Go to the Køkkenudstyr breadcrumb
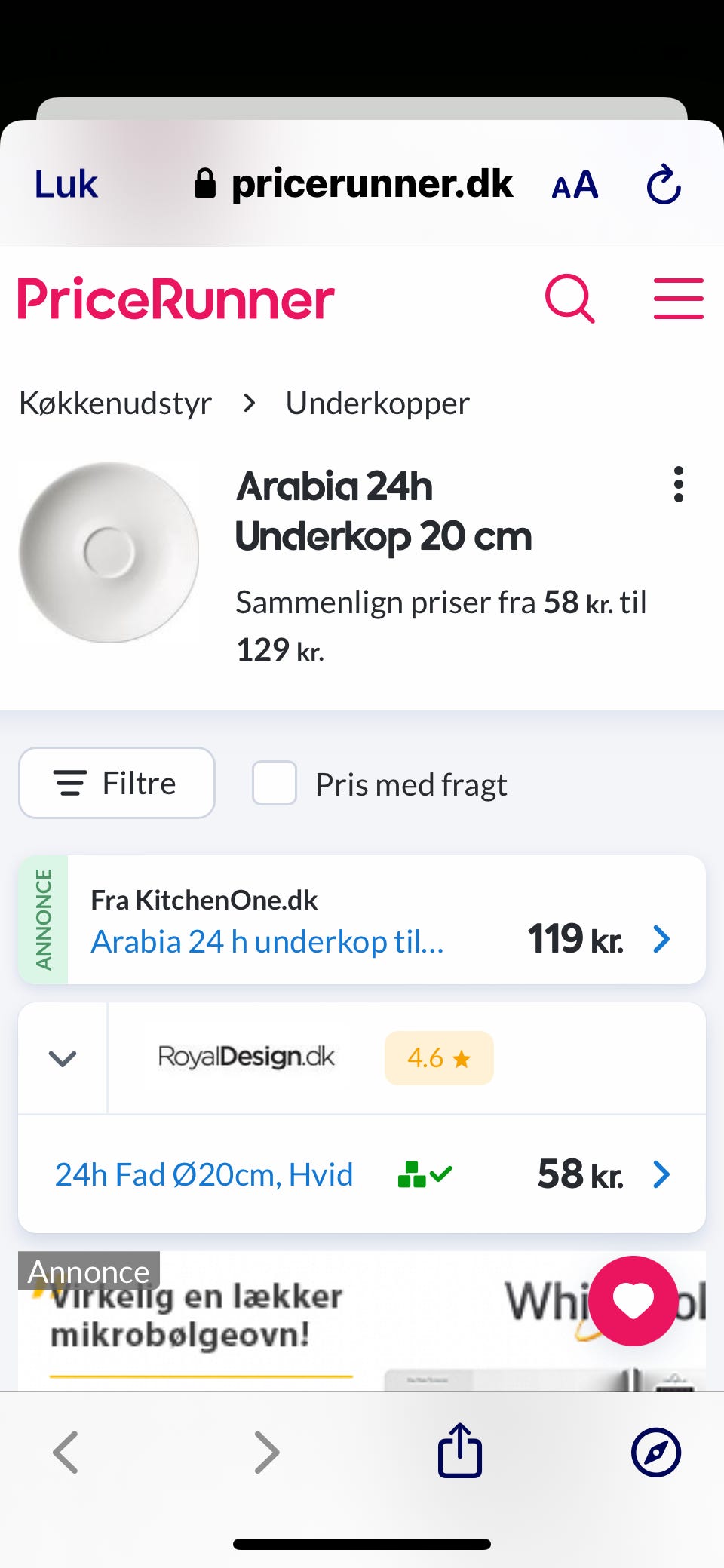Image resolution: width=724 pixels, height=1568 pixels. pos(115,404)
